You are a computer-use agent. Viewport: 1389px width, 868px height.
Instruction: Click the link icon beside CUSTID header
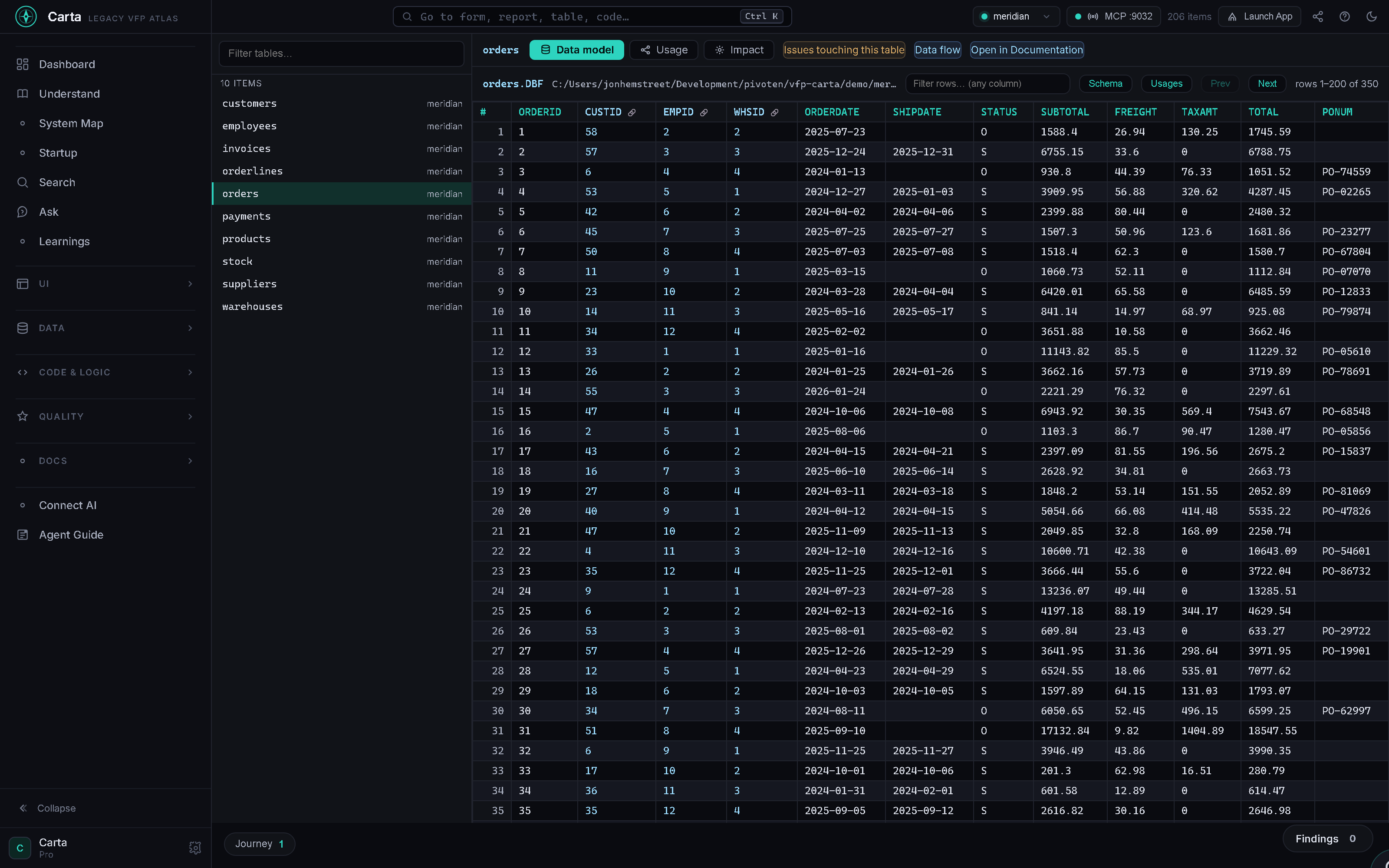tap(632, 112)
